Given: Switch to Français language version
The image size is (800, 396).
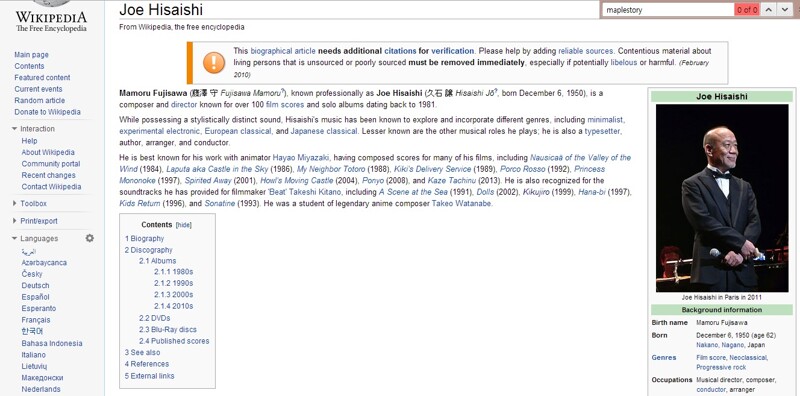Looking at the screenshot, I should click(36, 320).
